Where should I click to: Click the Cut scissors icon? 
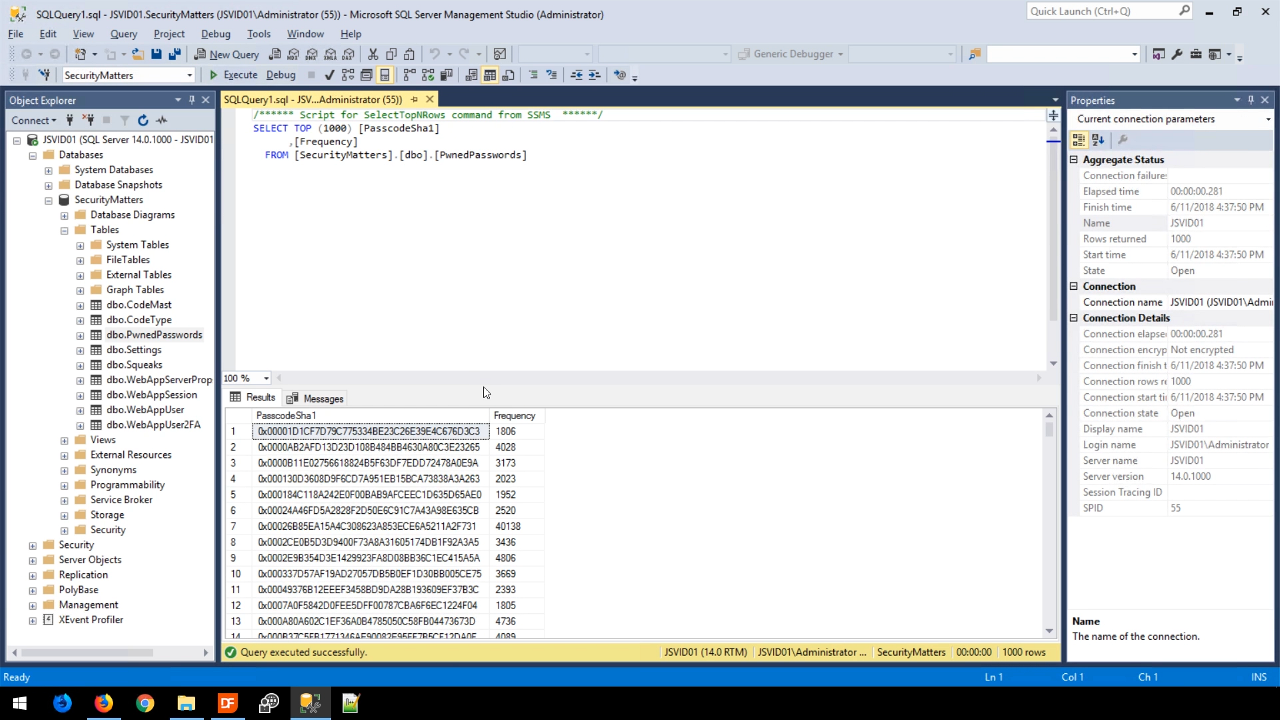[373, 54]
